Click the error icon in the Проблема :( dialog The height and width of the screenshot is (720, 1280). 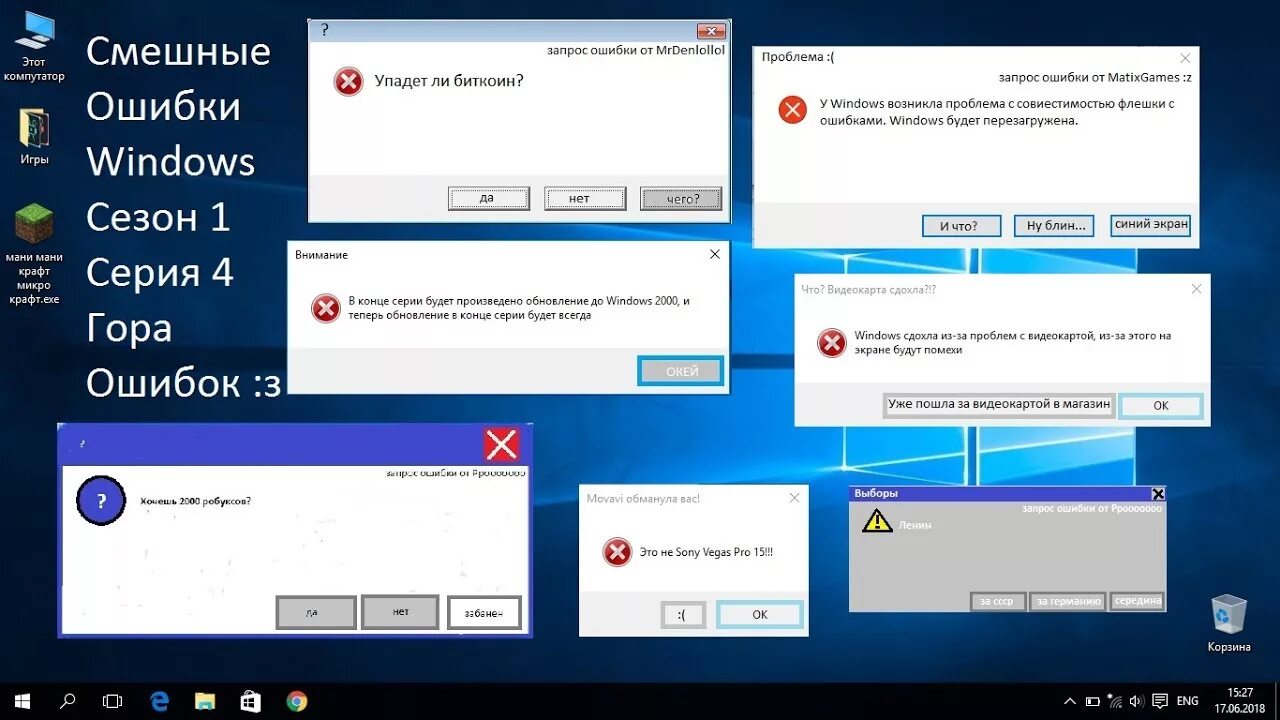coord(792,109)
